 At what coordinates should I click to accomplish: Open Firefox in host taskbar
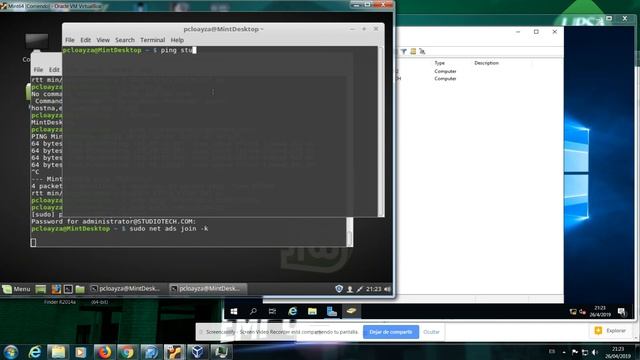(104, 352)
